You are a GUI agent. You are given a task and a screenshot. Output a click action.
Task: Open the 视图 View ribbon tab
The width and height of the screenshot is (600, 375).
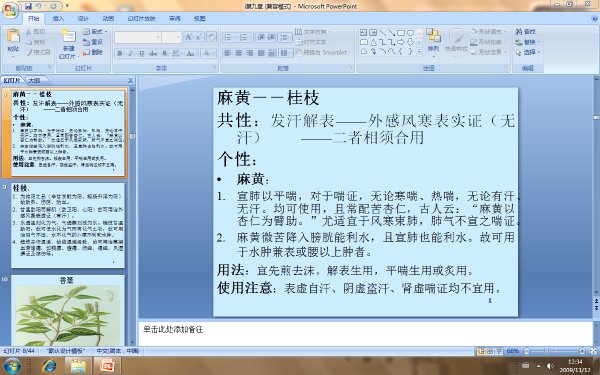(199, 18)
